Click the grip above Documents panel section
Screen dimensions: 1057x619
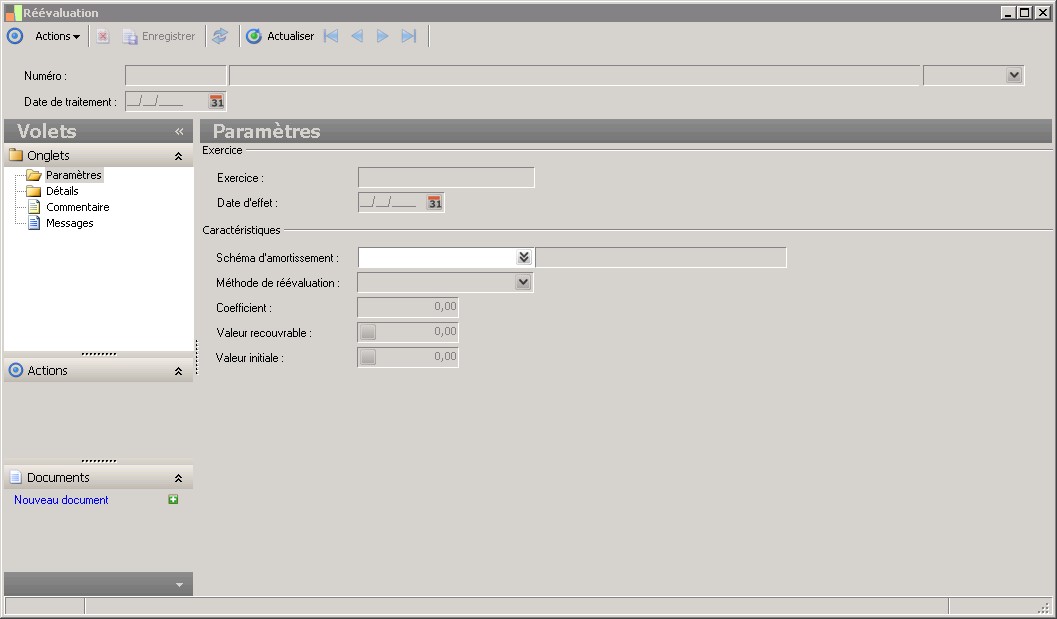click(99, 461)
